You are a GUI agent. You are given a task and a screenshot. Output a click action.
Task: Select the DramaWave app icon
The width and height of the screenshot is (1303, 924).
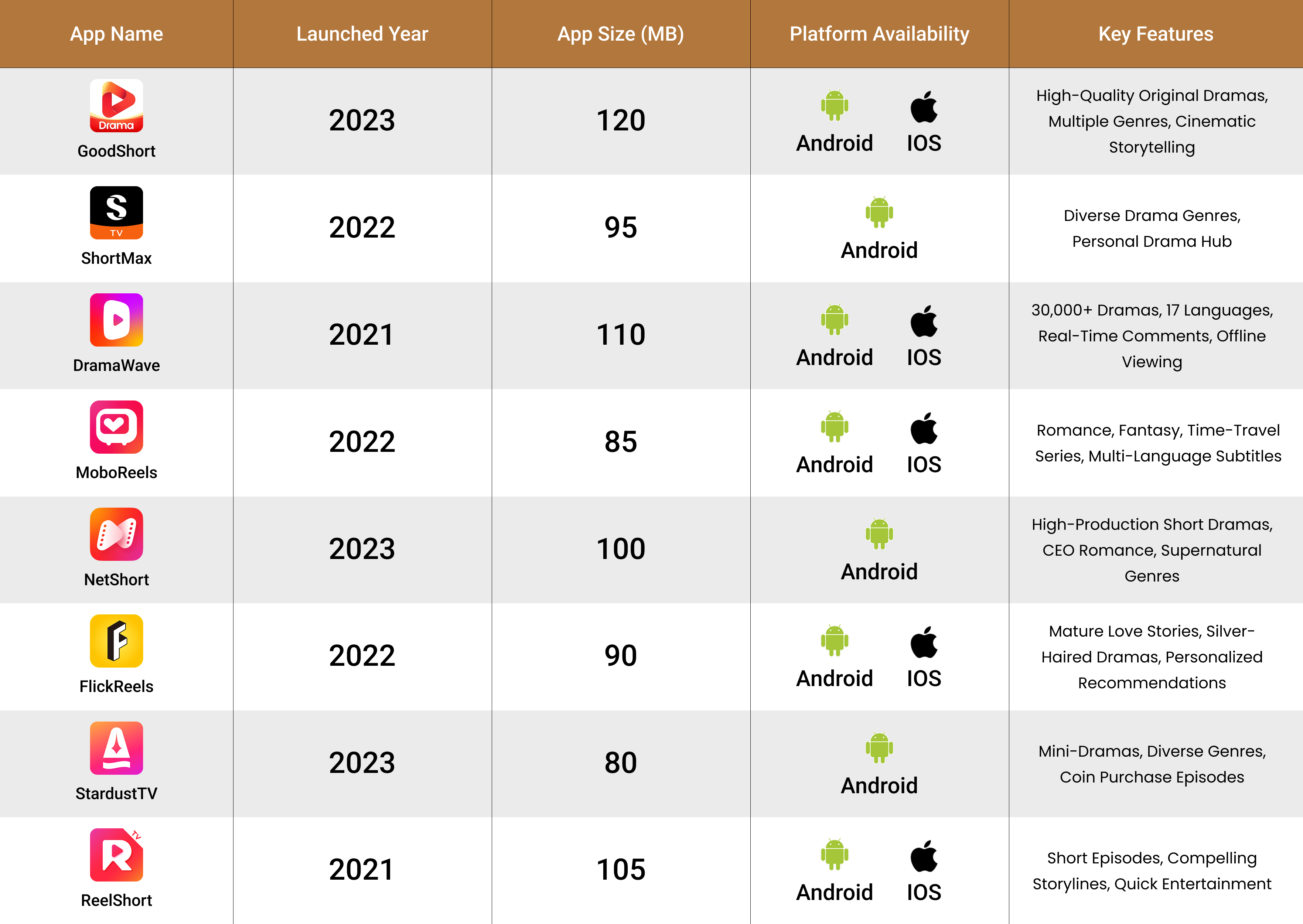pyautogui.click(x=116, y=320)
